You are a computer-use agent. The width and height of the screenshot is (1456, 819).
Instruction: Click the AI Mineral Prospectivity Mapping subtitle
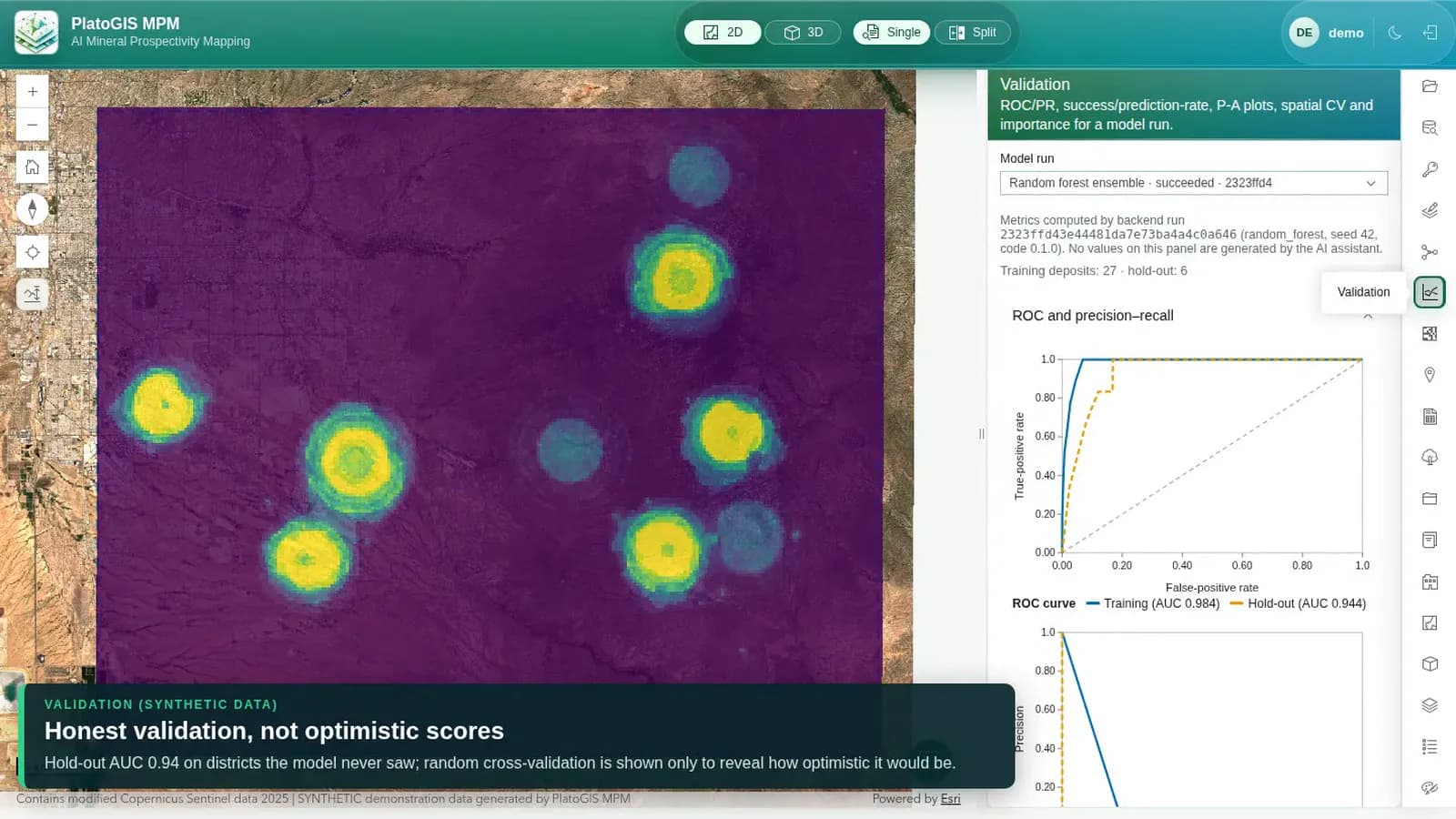[160, 41]
